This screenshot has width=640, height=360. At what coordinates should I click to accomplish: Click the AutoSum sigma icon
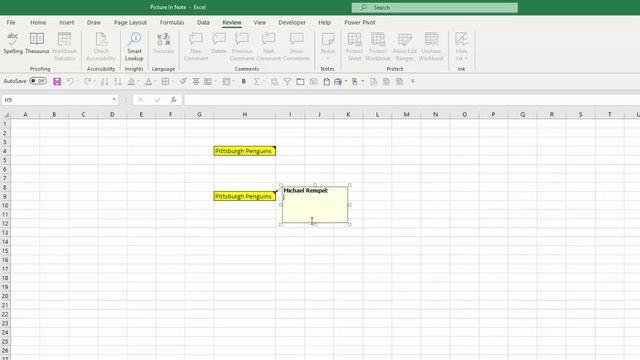point(256,82)
